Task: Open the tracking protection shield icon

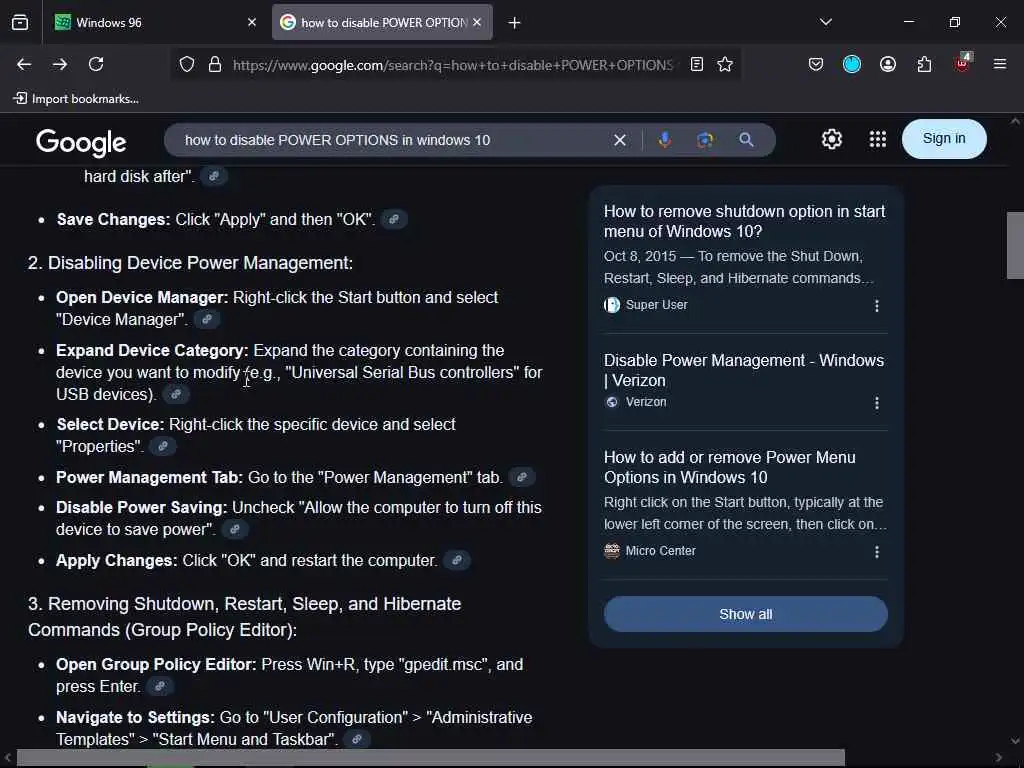Action: [187, 64]
